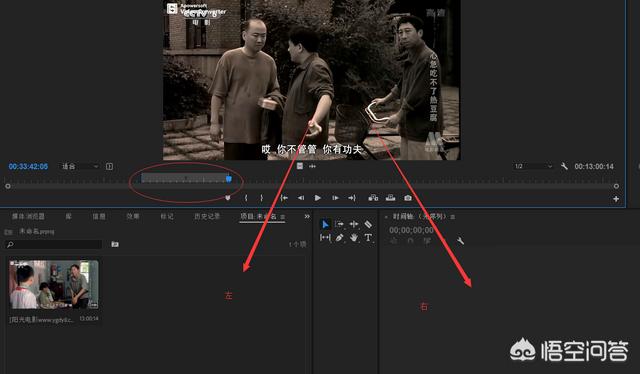Image resolution: width=640 pixels, height=374 pixels.
Task: Jump to the In point
Action: tap(284, 198)
